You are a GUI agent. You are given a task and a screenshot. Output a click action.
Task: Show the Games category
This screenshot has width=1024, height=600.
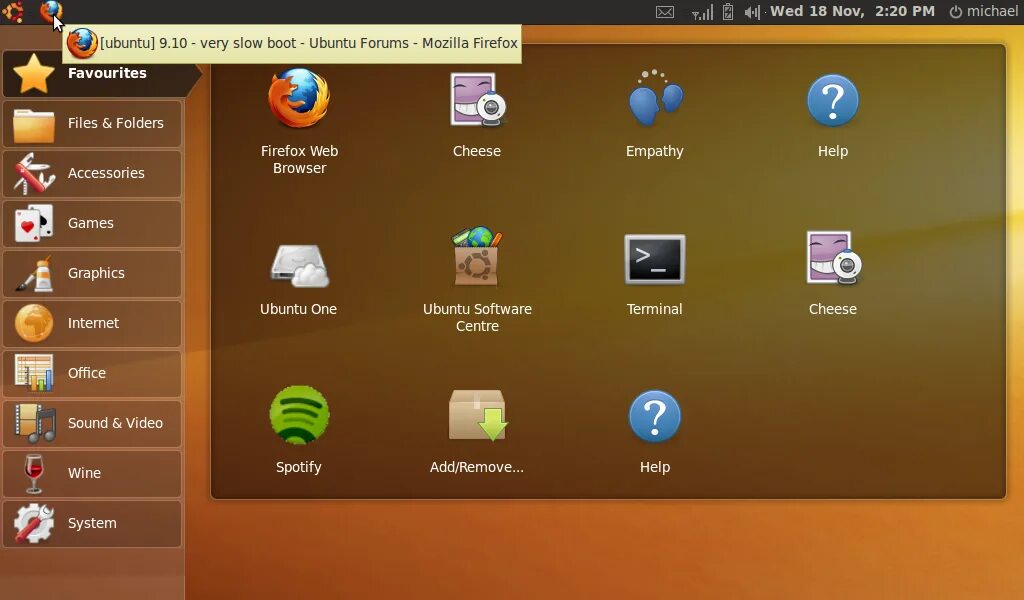click(92, 223)
